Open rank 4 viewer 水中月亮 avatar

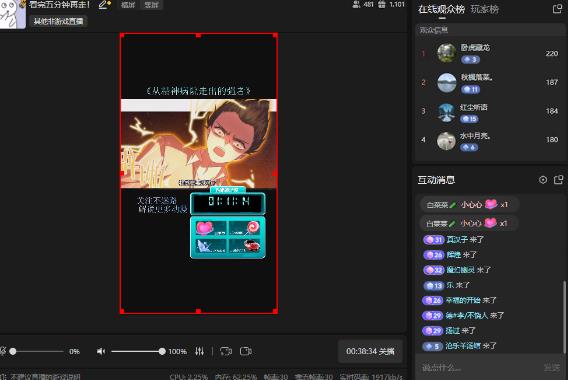point(446,141)
